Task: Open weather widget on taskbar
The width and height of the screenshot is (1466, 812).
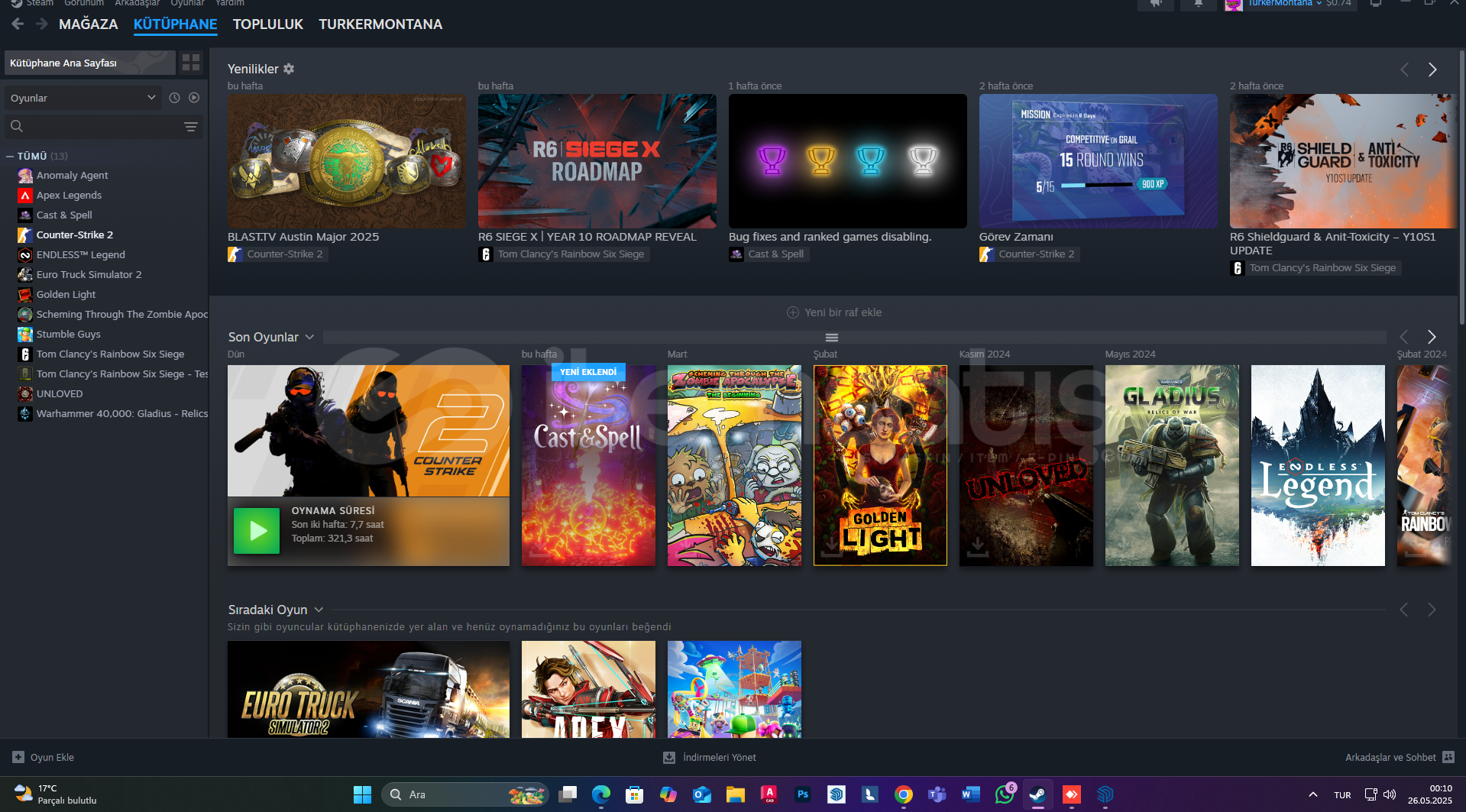Action: [x=55, y=794]
